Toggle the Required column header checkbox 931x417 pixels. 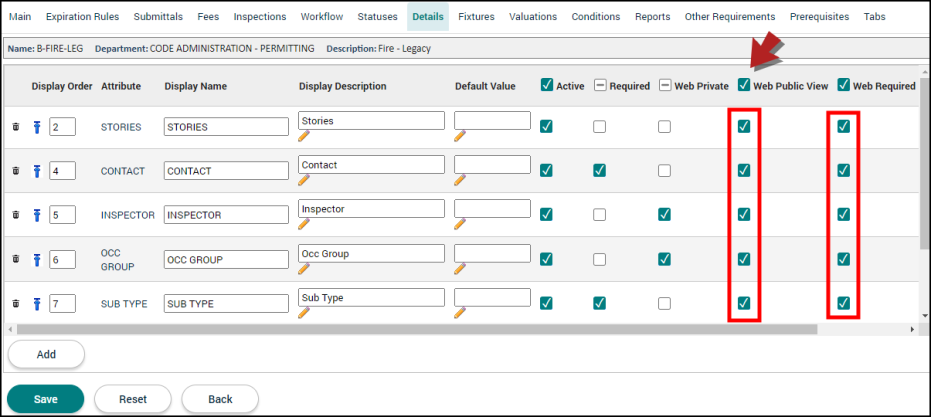click(600, 86)
